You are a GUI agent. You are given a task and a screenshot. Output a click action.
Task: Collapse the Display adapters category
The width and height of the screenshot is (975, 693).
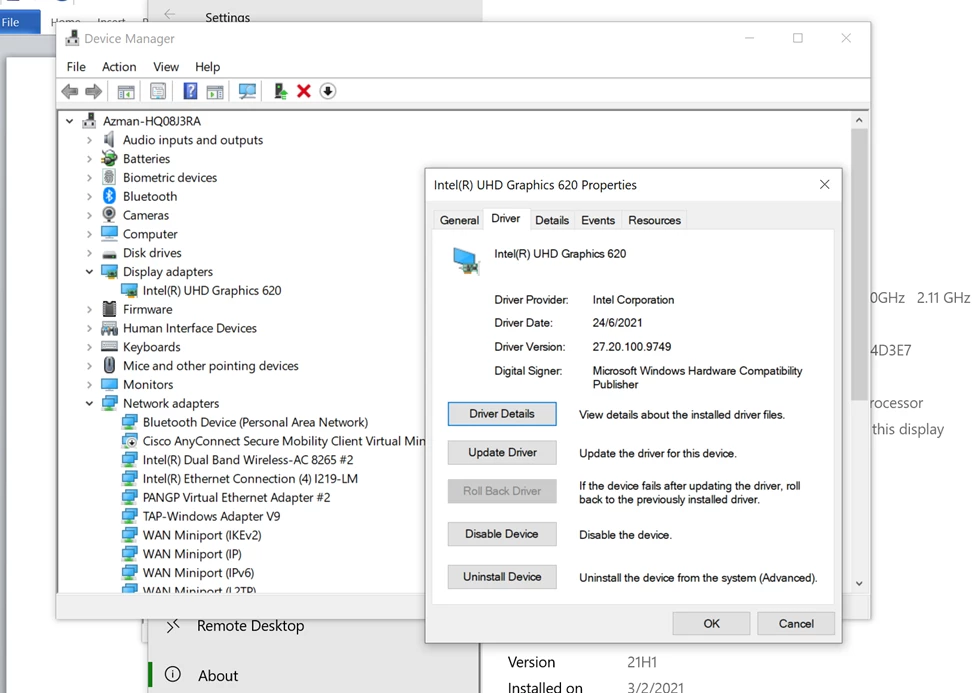(90, 272)
